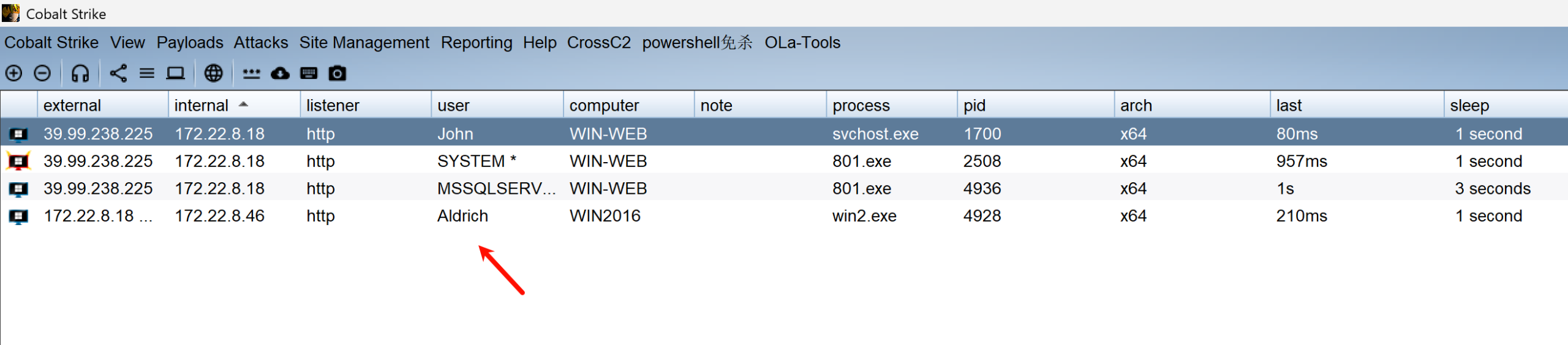The image size is (1568, 345).
Task: Click the sleep column header
Action: [1469, 105]
